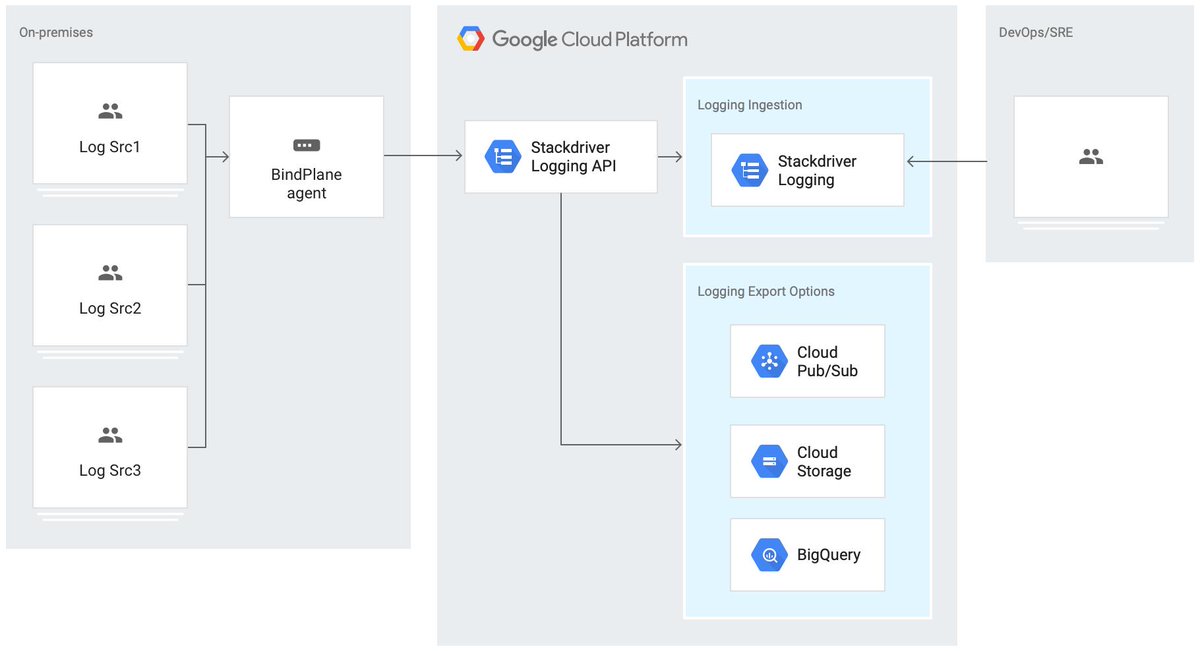Click the BigQuery hexagon icon
The image size is (1200, 651).
[770, 554]
